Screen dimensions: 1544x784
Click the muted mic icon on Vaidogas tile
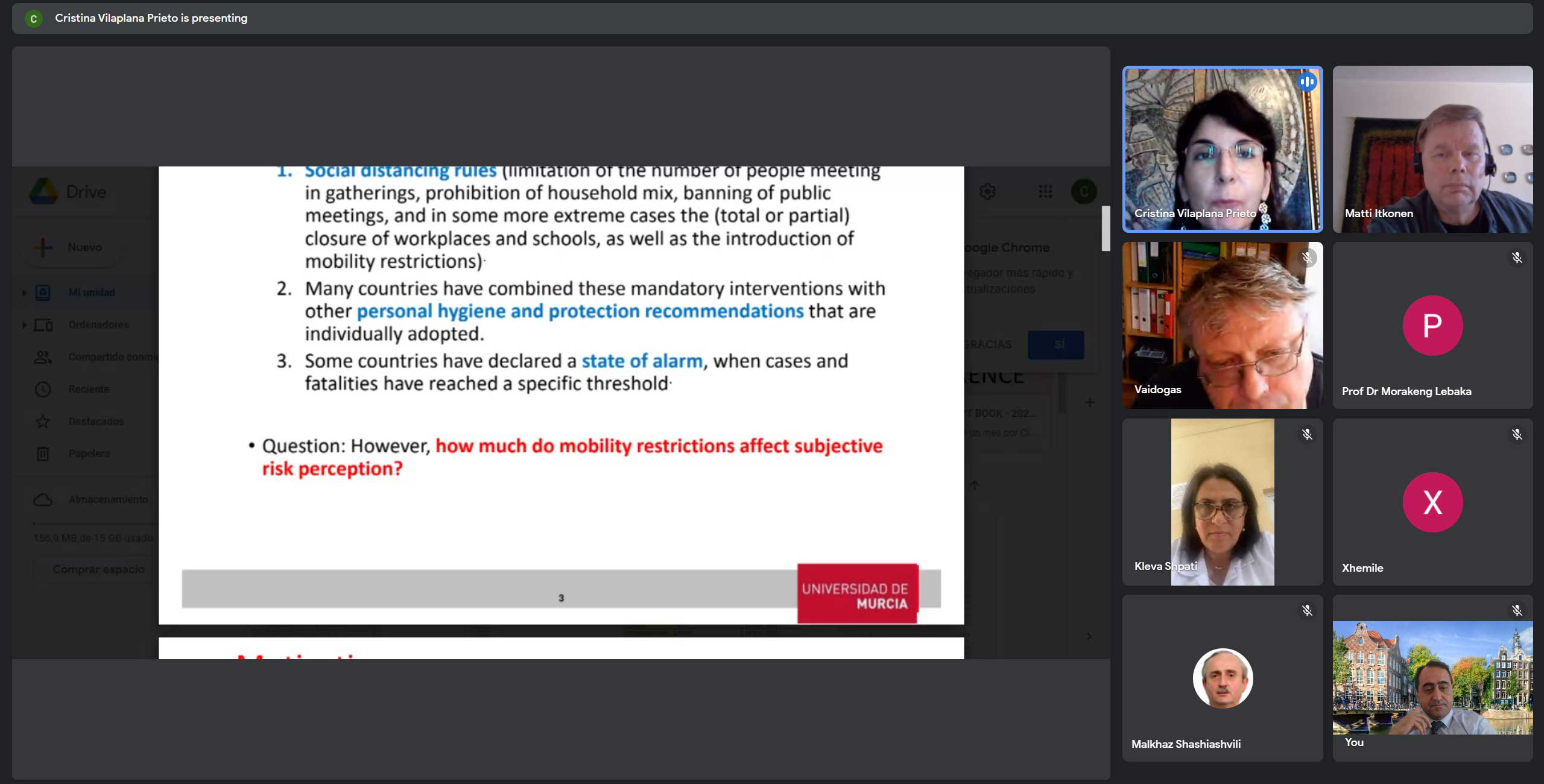[x=1307, y=258]
